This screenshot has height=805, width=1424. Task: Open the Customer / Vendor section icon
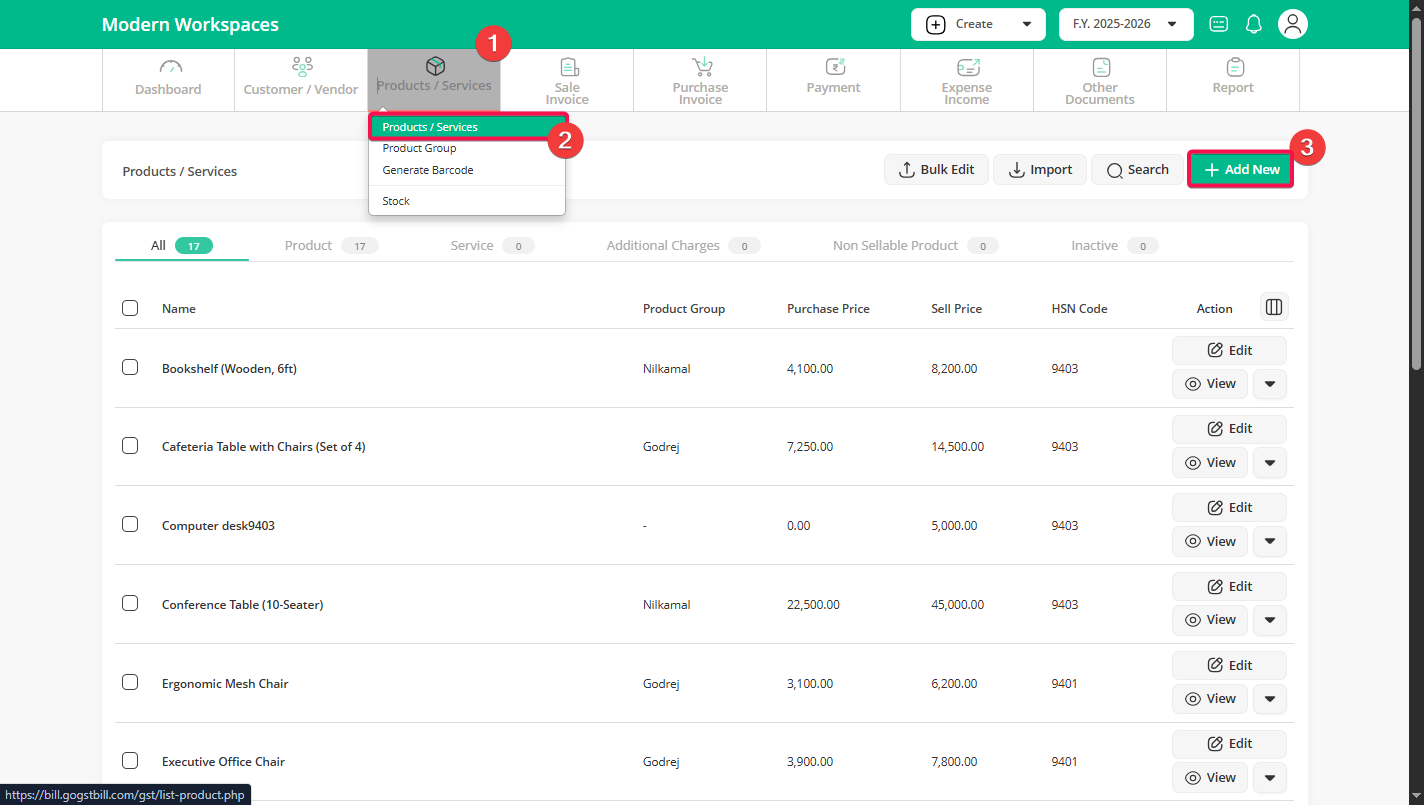point(302,67)
